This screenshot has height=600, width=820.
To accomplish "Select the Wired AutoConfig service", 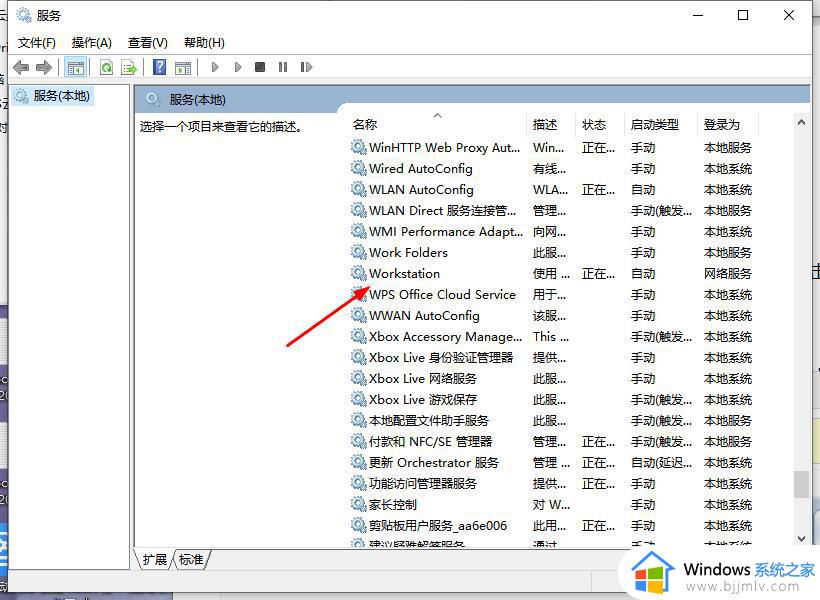I will click(551, 168).
